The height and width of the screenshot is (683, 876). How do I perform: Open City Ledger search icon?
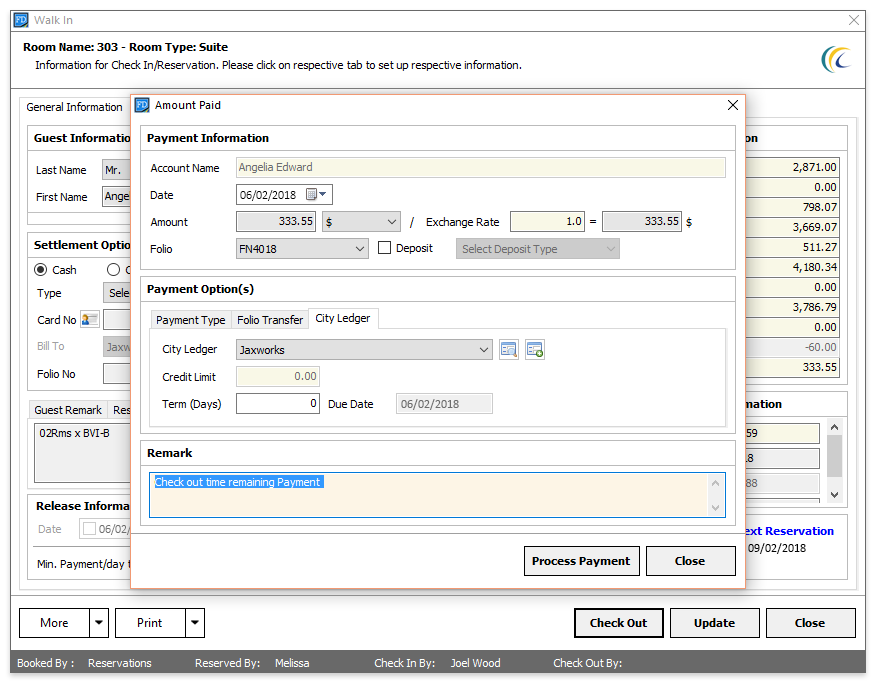[508, 350]
